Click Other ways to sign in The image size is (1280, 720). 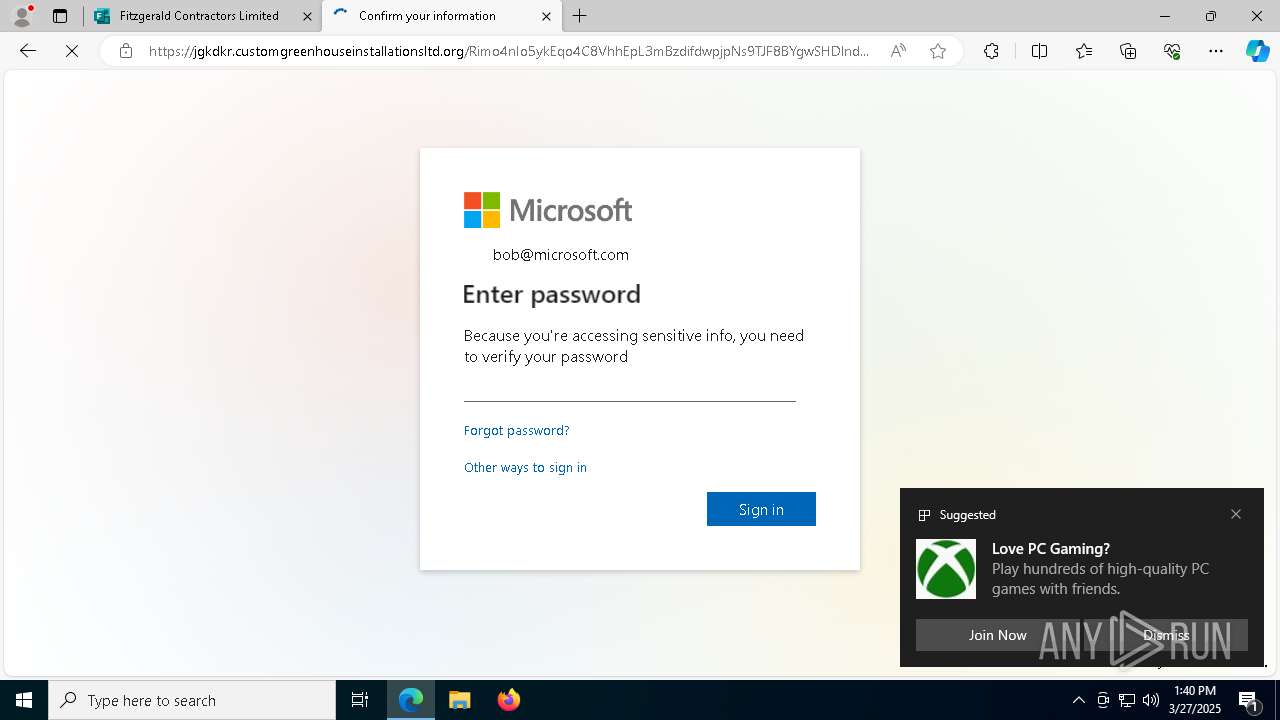pyautogui.click(x=525, y=467)
